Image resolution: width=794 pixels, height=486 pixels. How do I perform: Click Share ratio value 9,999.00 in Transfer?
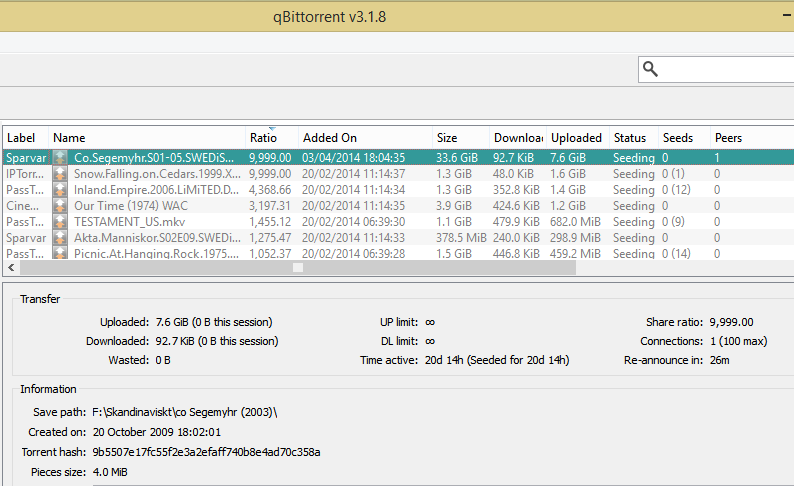coord(731,322)
